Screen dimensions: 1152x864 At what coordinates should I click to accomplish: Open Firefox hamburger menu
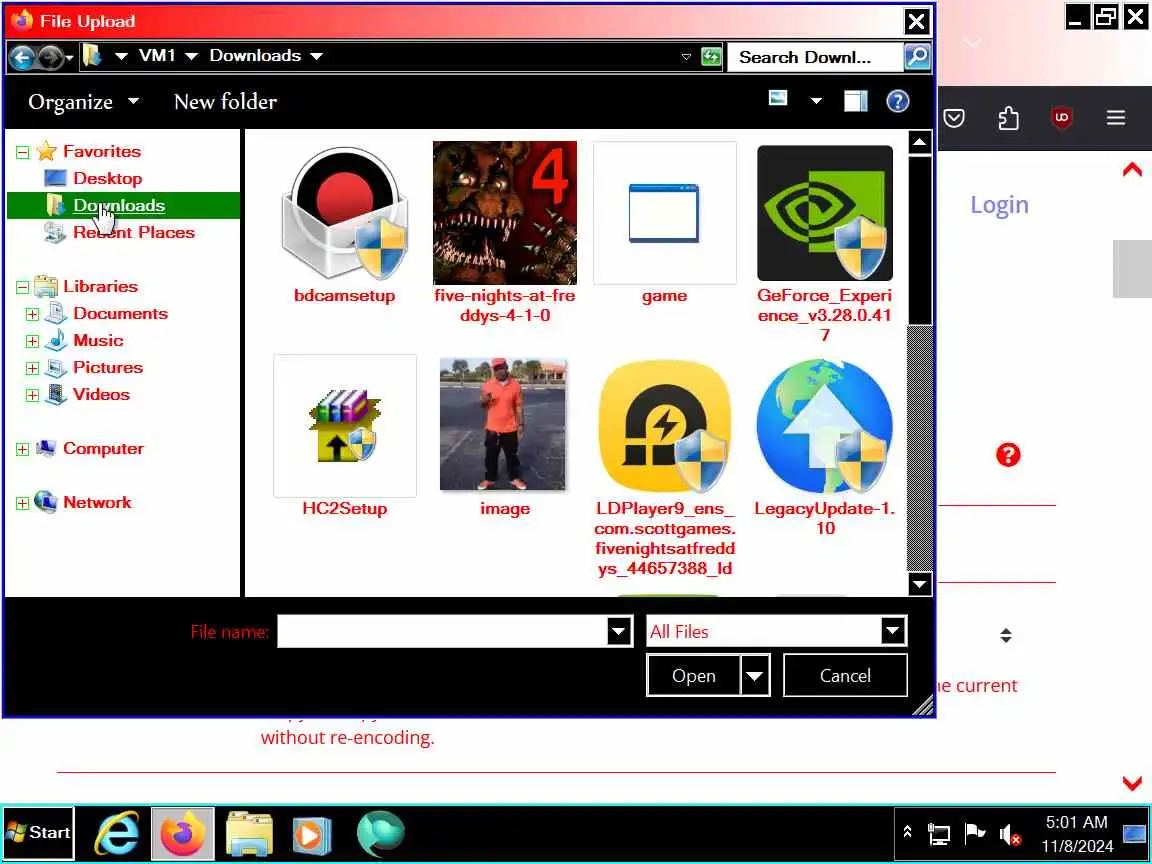pyautogui.click(x=1116, y=118)
